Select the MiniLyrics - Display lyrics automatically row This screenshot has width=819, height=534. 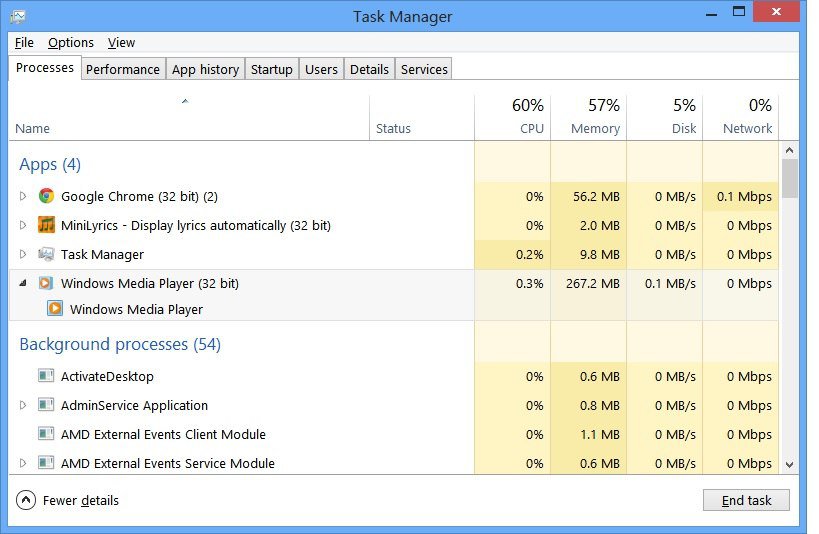coord(394,225)
